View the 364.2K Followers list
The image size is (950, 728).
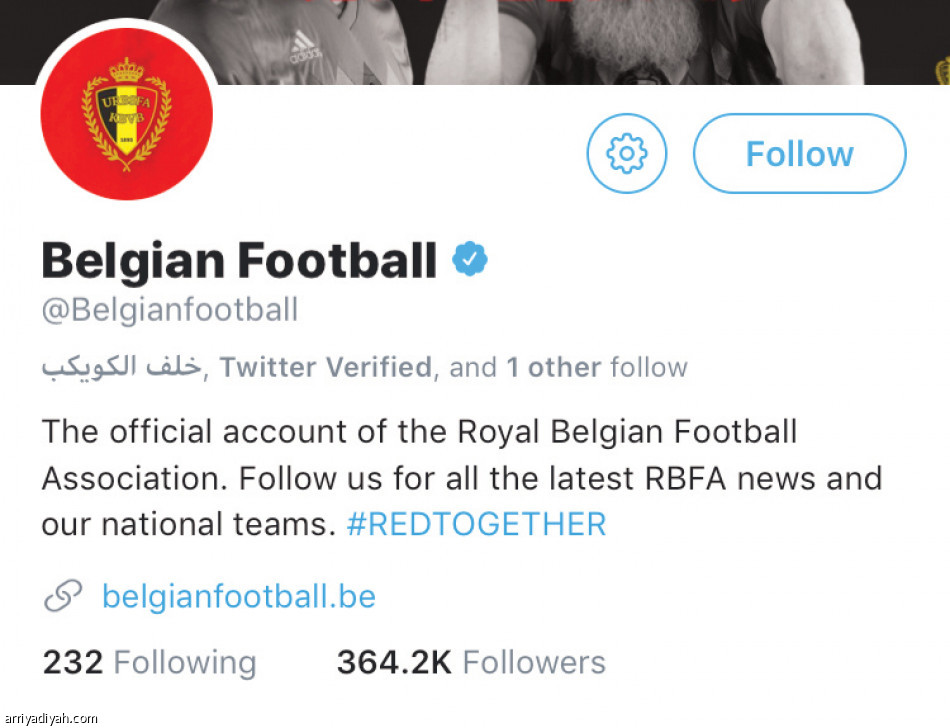click(471, 662)
